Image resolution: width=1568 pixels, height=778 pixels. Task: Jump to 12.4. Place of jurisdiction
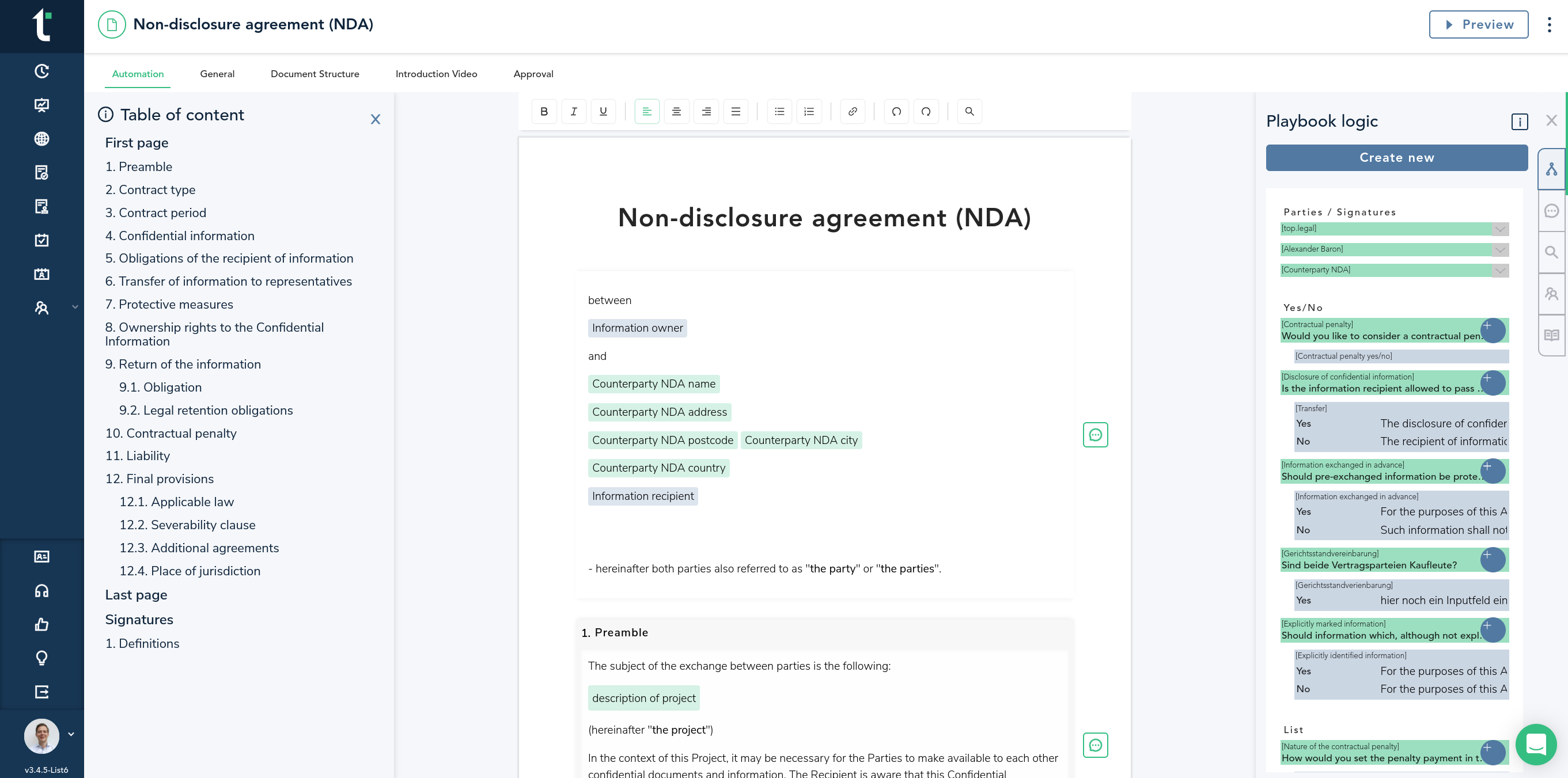click(190, 571)
